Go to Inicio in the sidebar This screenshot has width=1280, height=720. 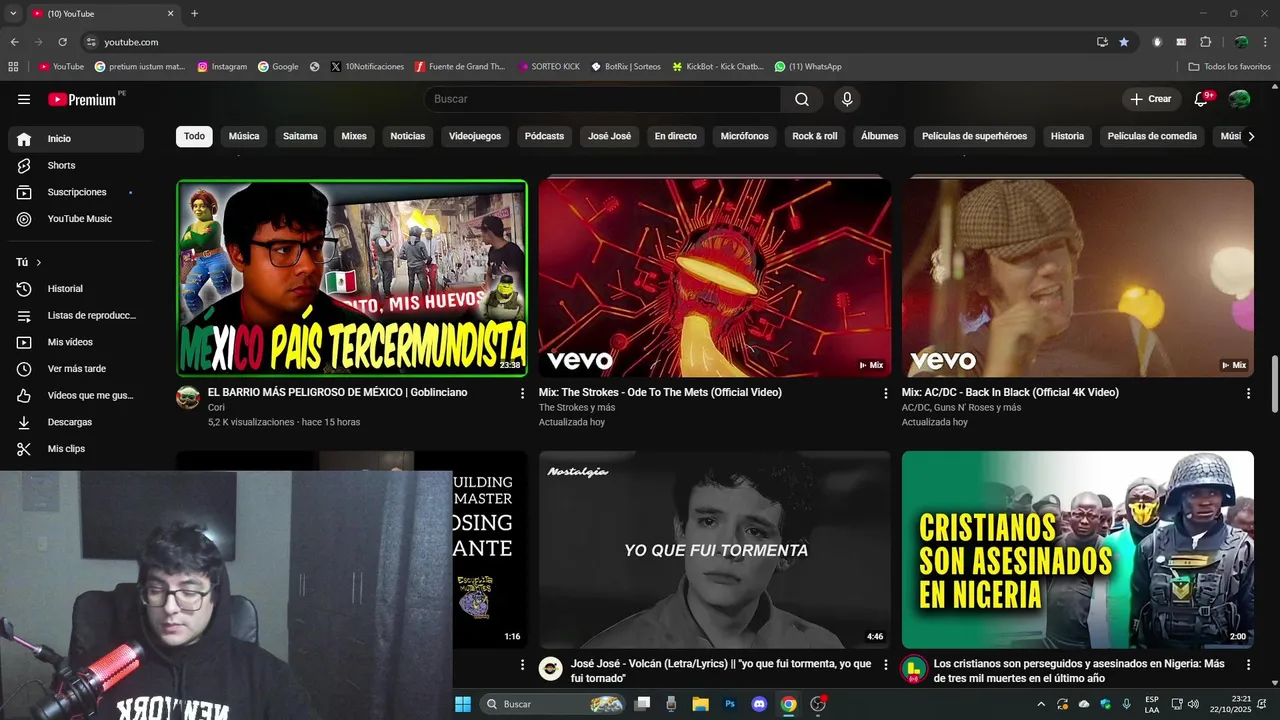click(76, 139)
